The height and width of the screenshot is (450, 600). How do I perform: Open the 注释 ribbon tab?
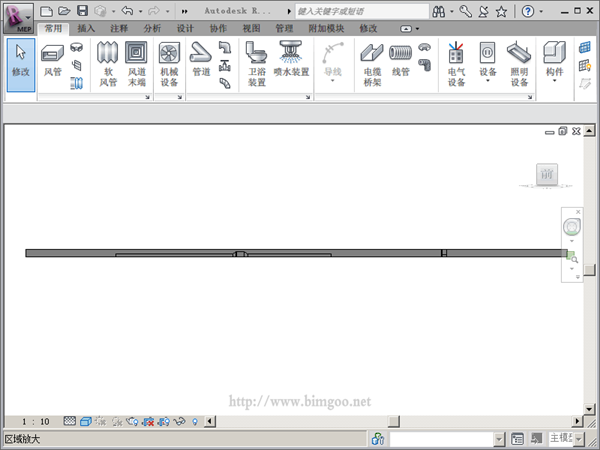tap(119, 28)
